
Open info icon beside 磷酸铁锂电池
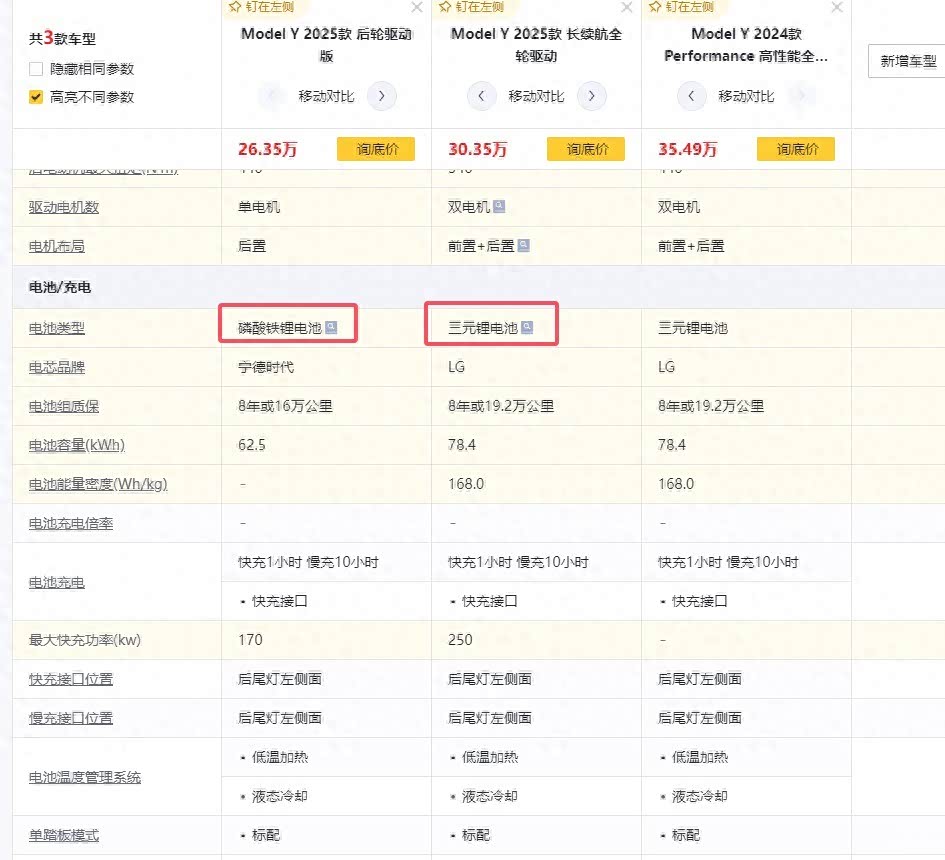[x=331, y=328]
